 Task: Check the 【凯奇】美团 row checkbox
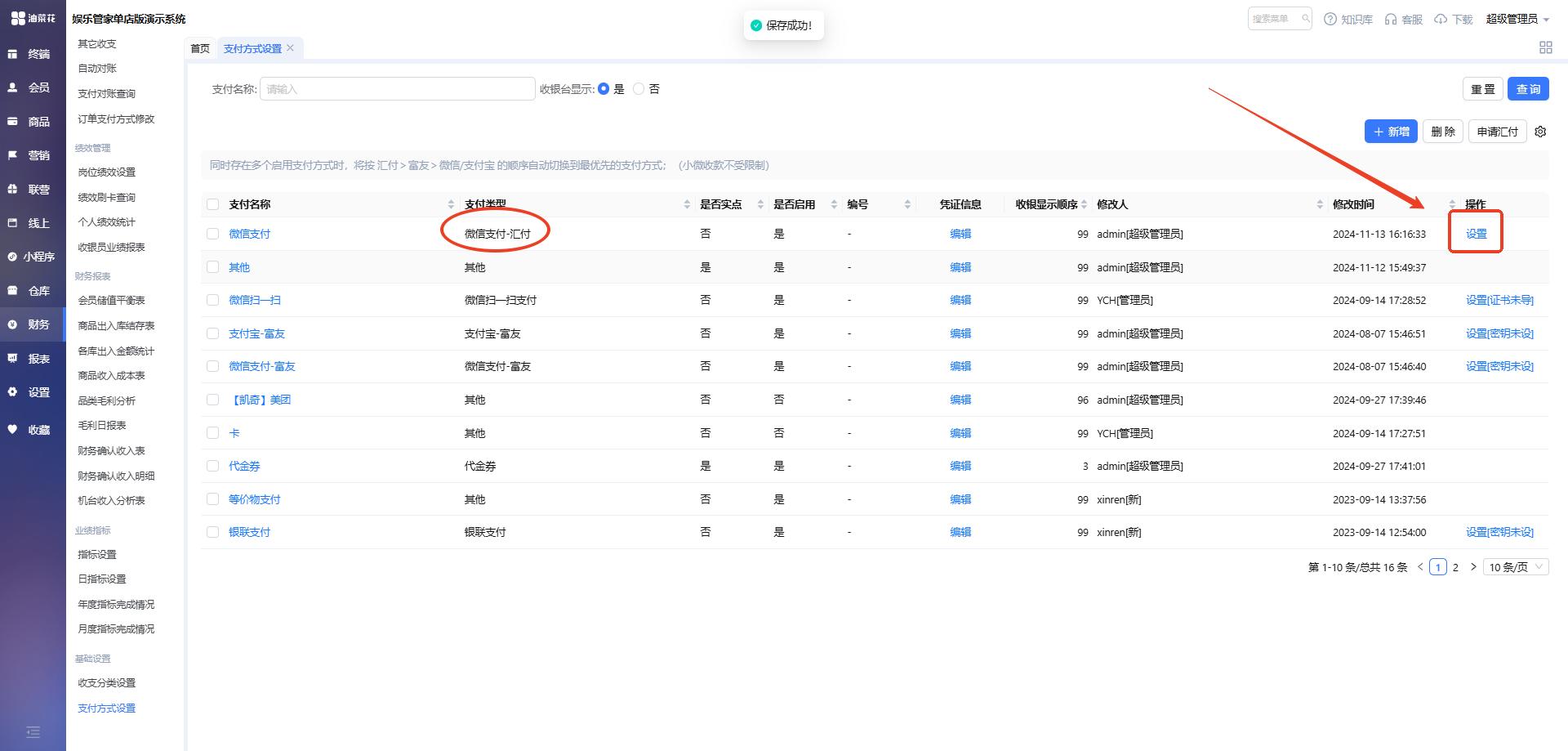[213, 400]
